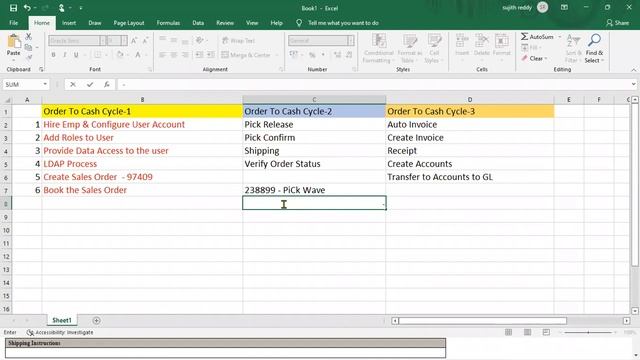Click the Cell Styles icon
This screenshot has width=640, height=360.
coord(434,41)
